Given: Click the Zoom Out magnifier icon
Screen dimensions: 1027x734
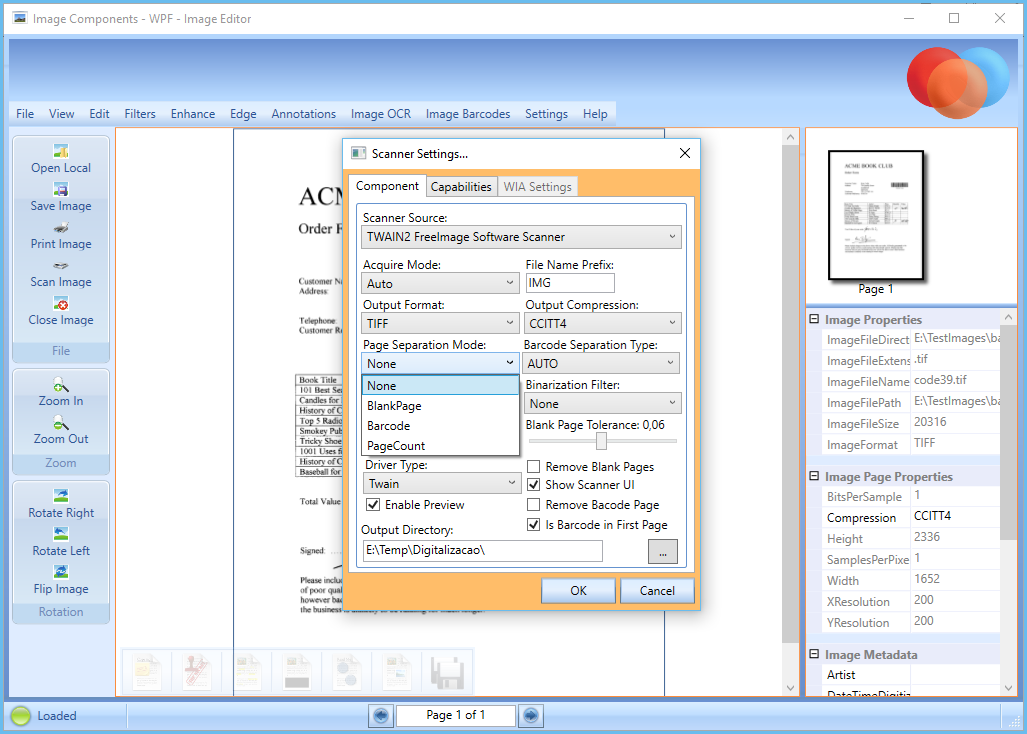Looking at the screenshot, I should (x=60, y=422).
